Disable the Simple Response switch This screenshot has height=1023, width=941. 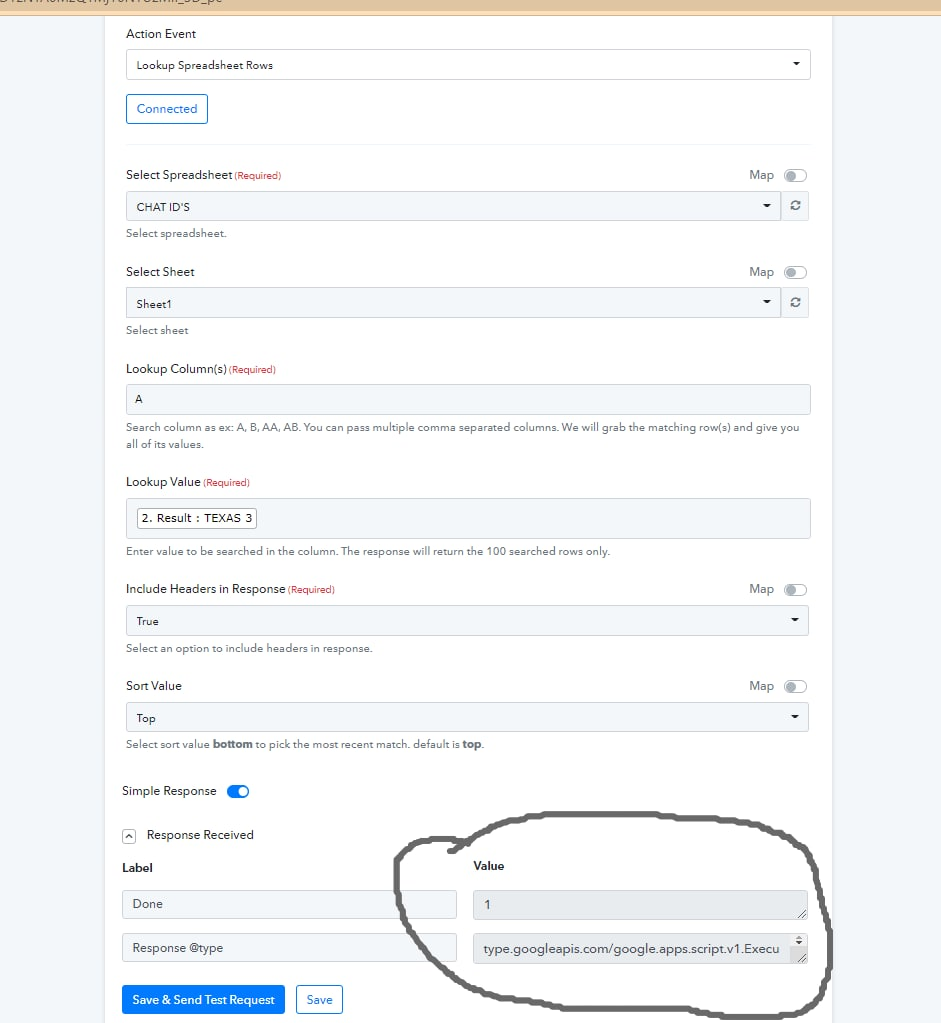[x=238, y=791]
